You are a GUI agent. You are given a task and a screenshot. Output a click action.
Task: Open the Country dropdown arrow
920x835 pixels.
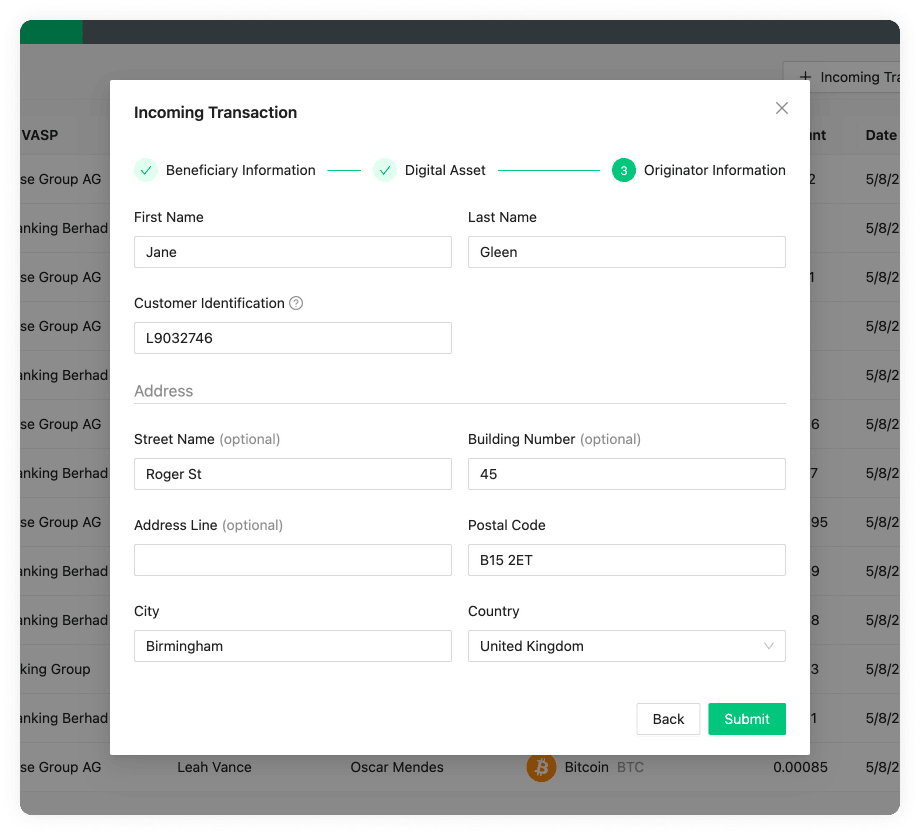coord(769,646)
